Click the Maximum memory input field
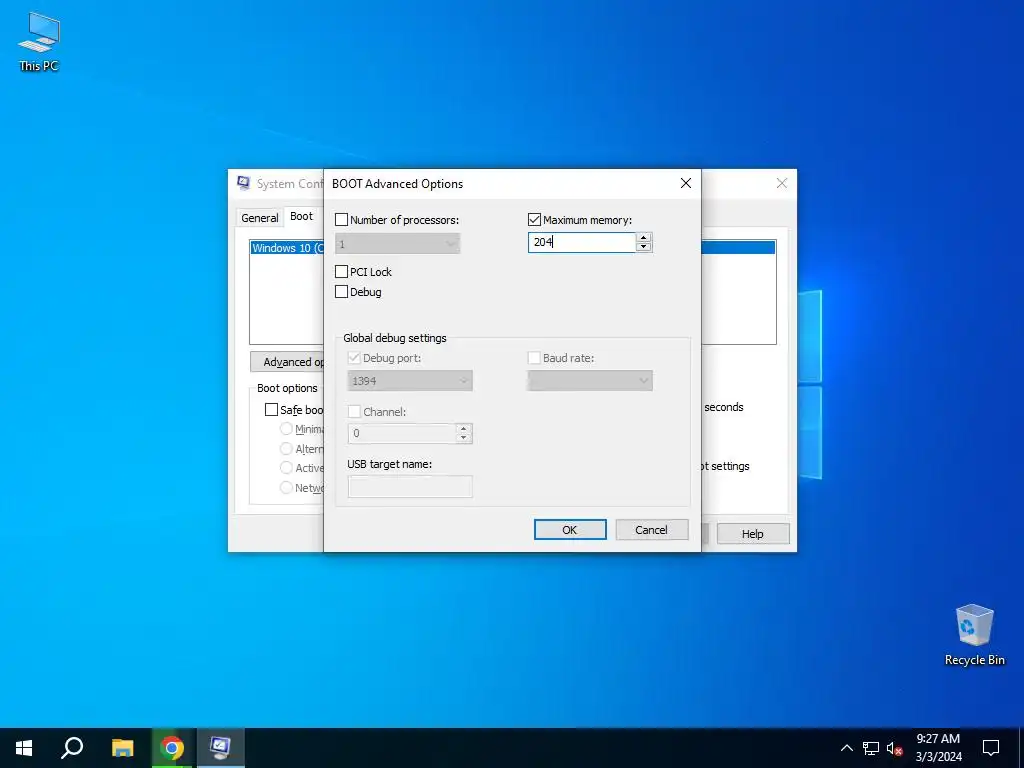Screen dimensions: 1024x768 tap(582, 242)
